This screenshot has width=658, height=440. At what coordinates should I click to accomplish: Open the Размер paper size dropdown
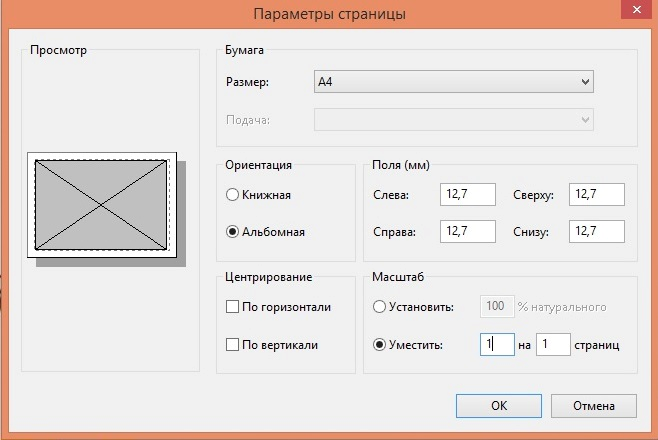click(454, 82)
